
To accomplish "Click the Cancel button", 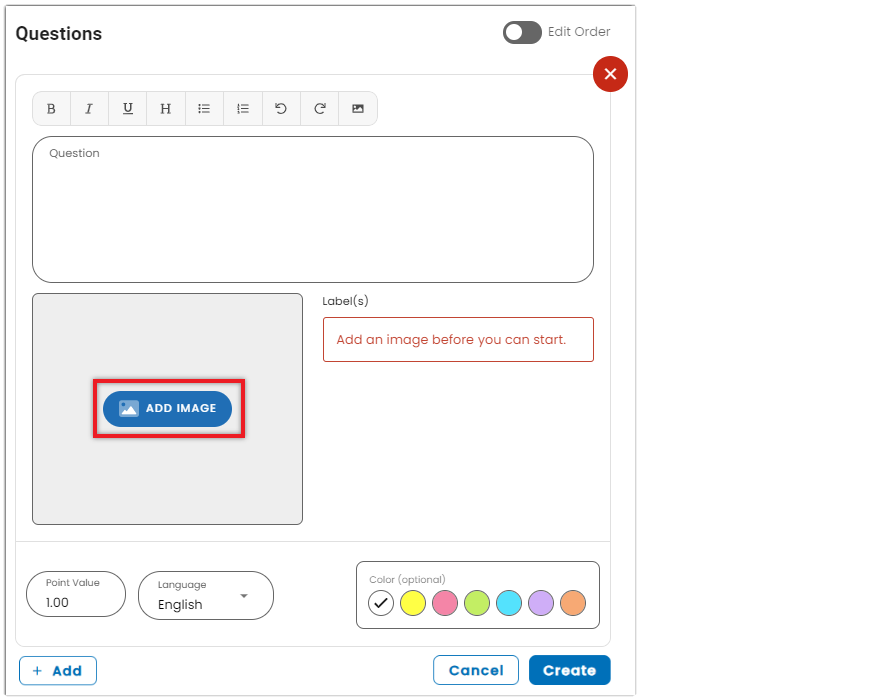I will [476, 670].
